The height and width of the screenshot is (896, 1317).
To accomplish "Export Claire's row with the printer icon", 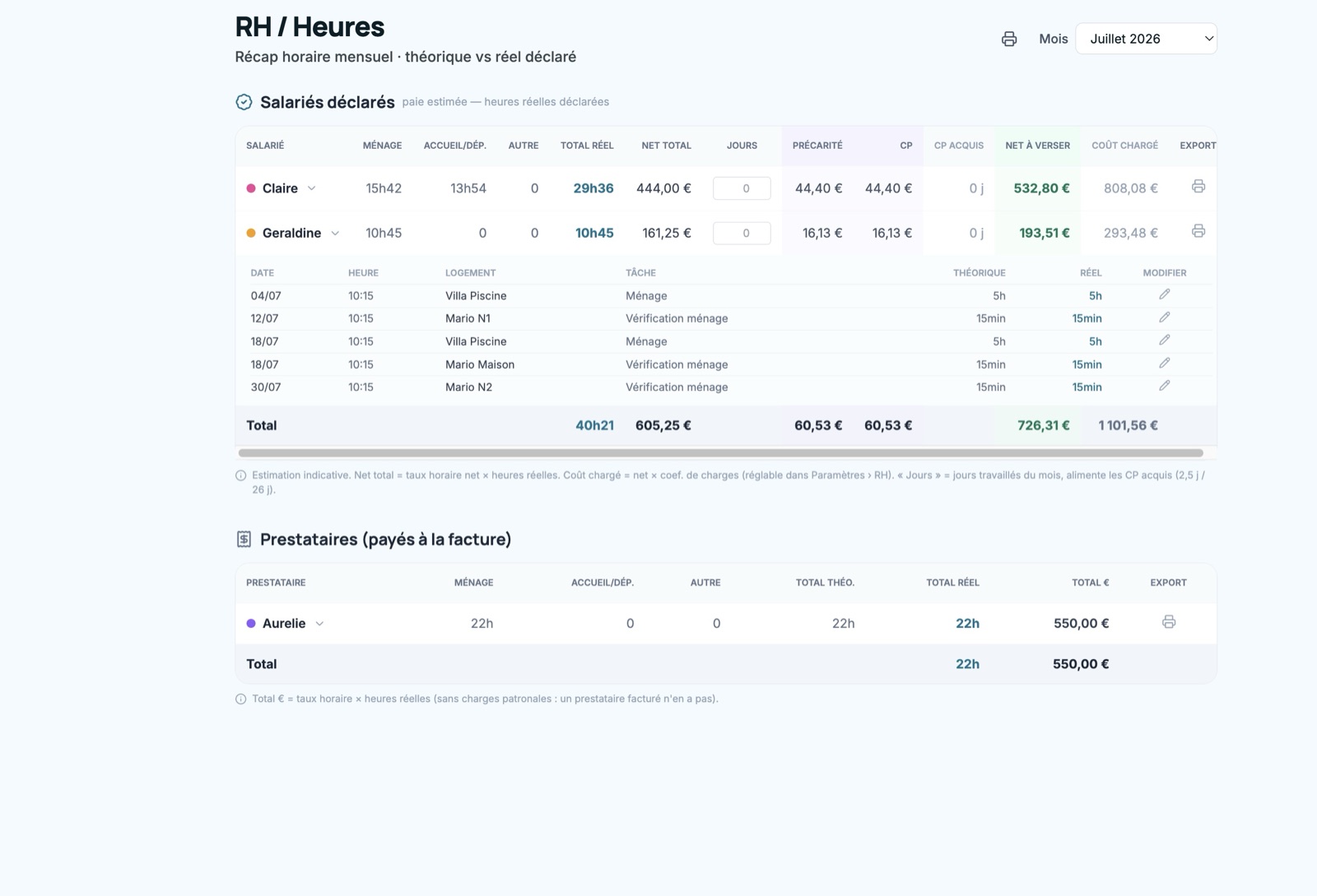I will tap(1198, 187).
